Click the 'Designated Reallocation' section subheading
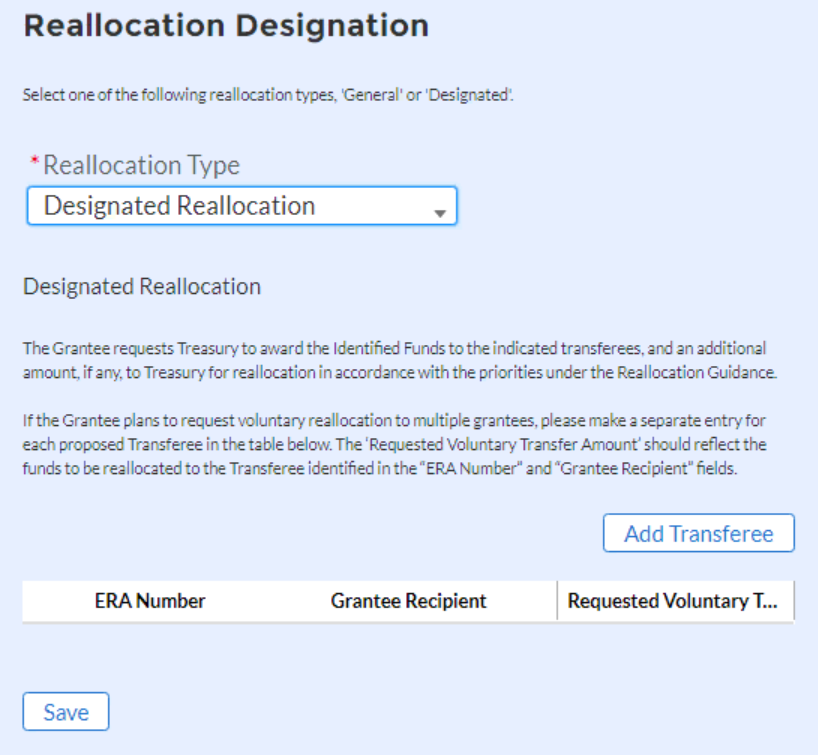Image resolution: width=818 pixels, height=755 pixels. pyautogui.click(x=142, y=287)
